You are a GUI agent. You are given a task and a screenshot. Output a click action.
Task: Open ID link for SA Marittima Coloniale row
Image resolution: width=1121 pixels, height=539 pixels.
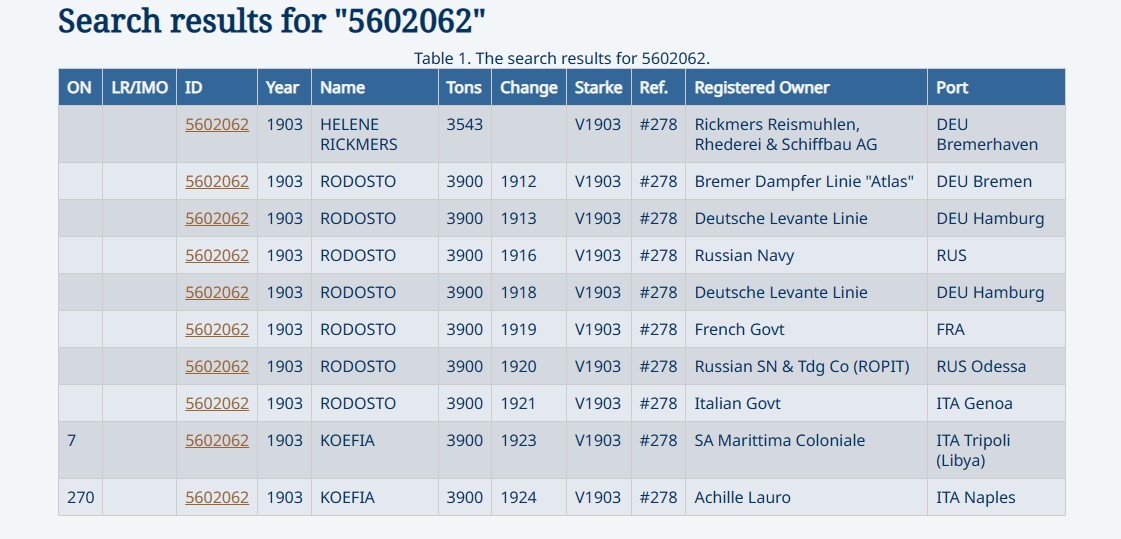217,440
